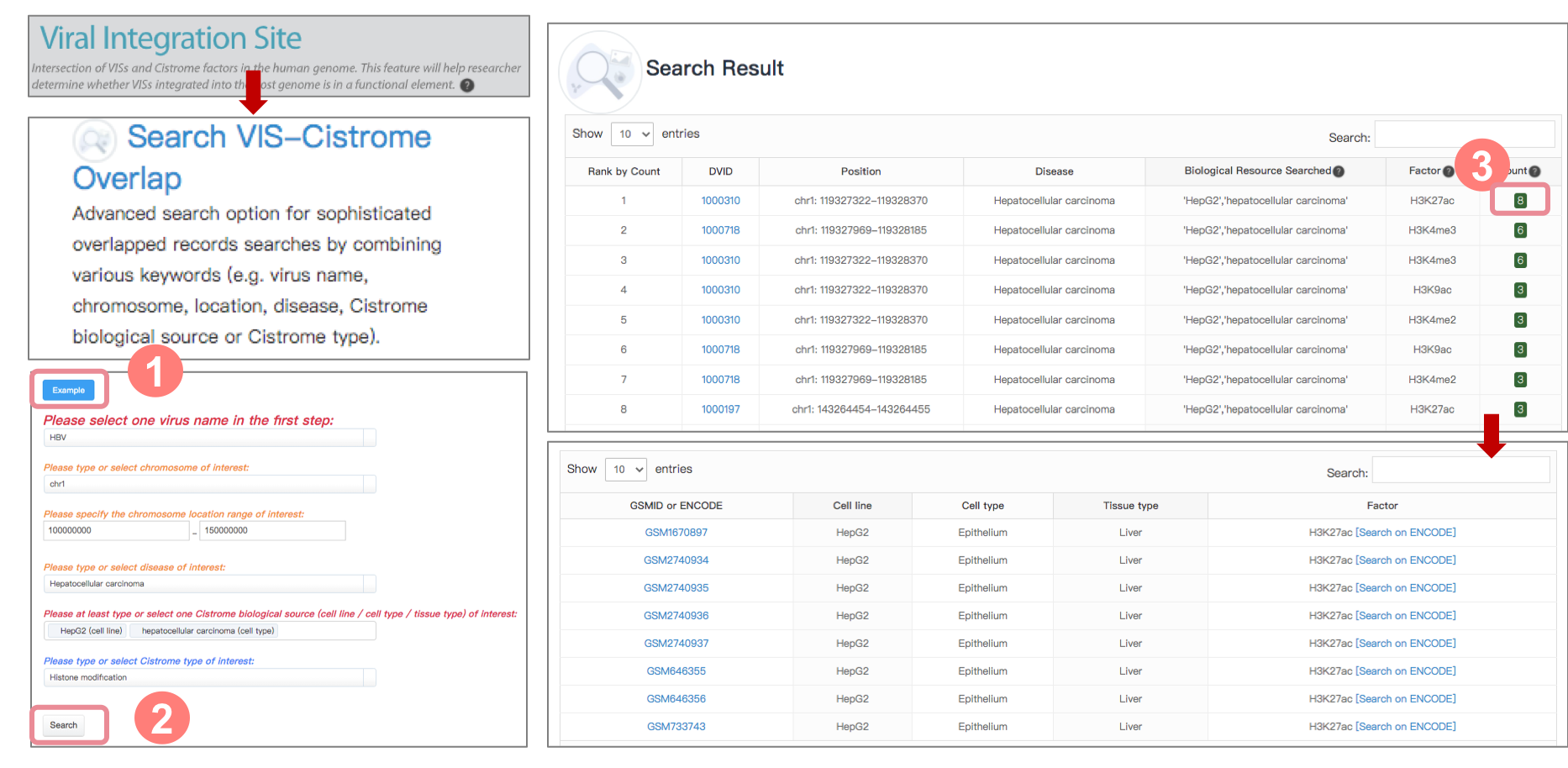This screenshot has width=1568, height=768.
Task: Sort lower table by Cell line header
Action: 852,506
